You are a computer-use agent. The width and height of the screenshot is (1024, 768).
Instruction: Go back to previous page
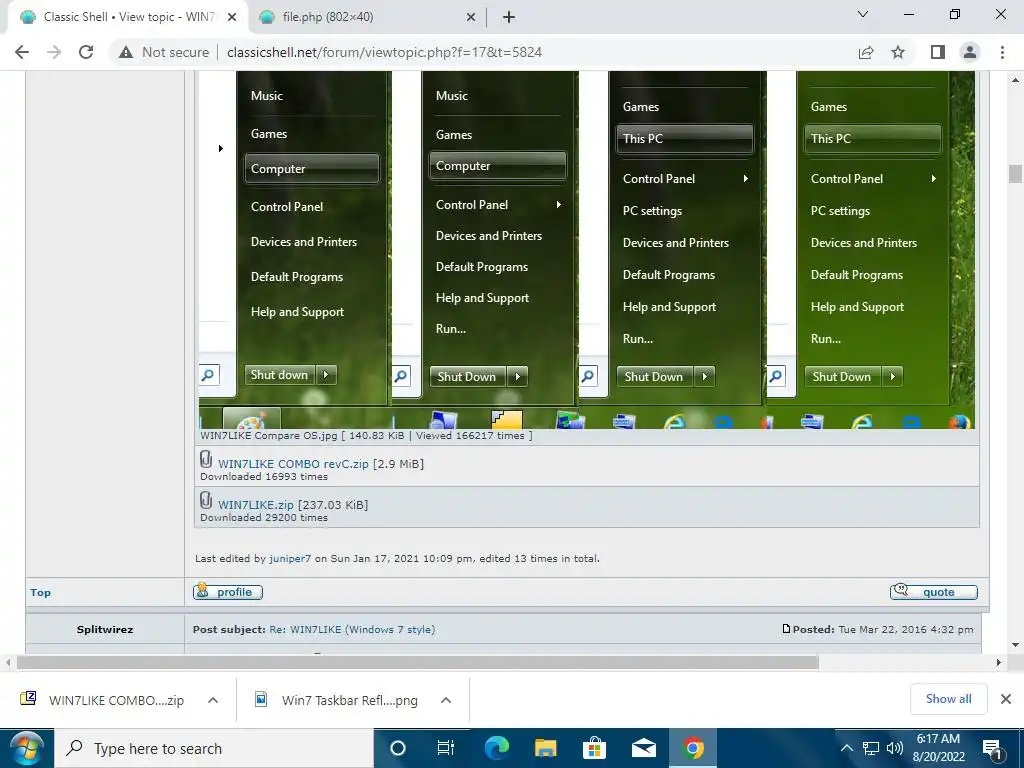[x=22, y=52]
